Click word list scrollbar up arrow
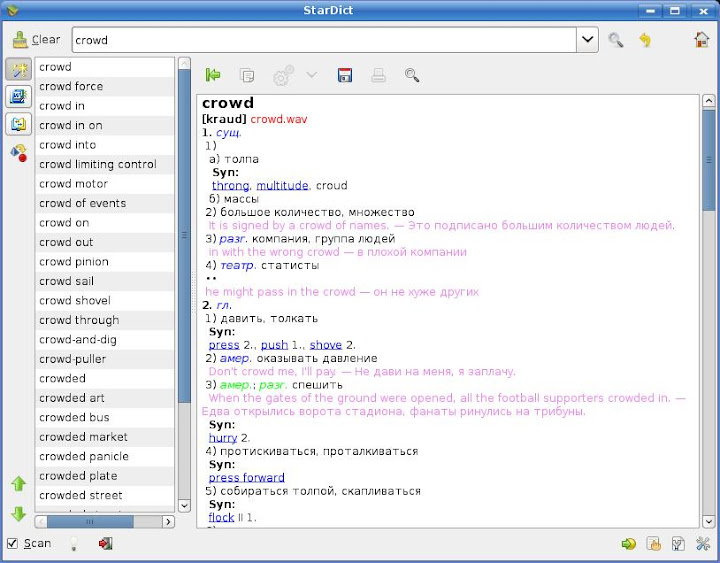This screenshot has width=720, height=563. (184, 63)
